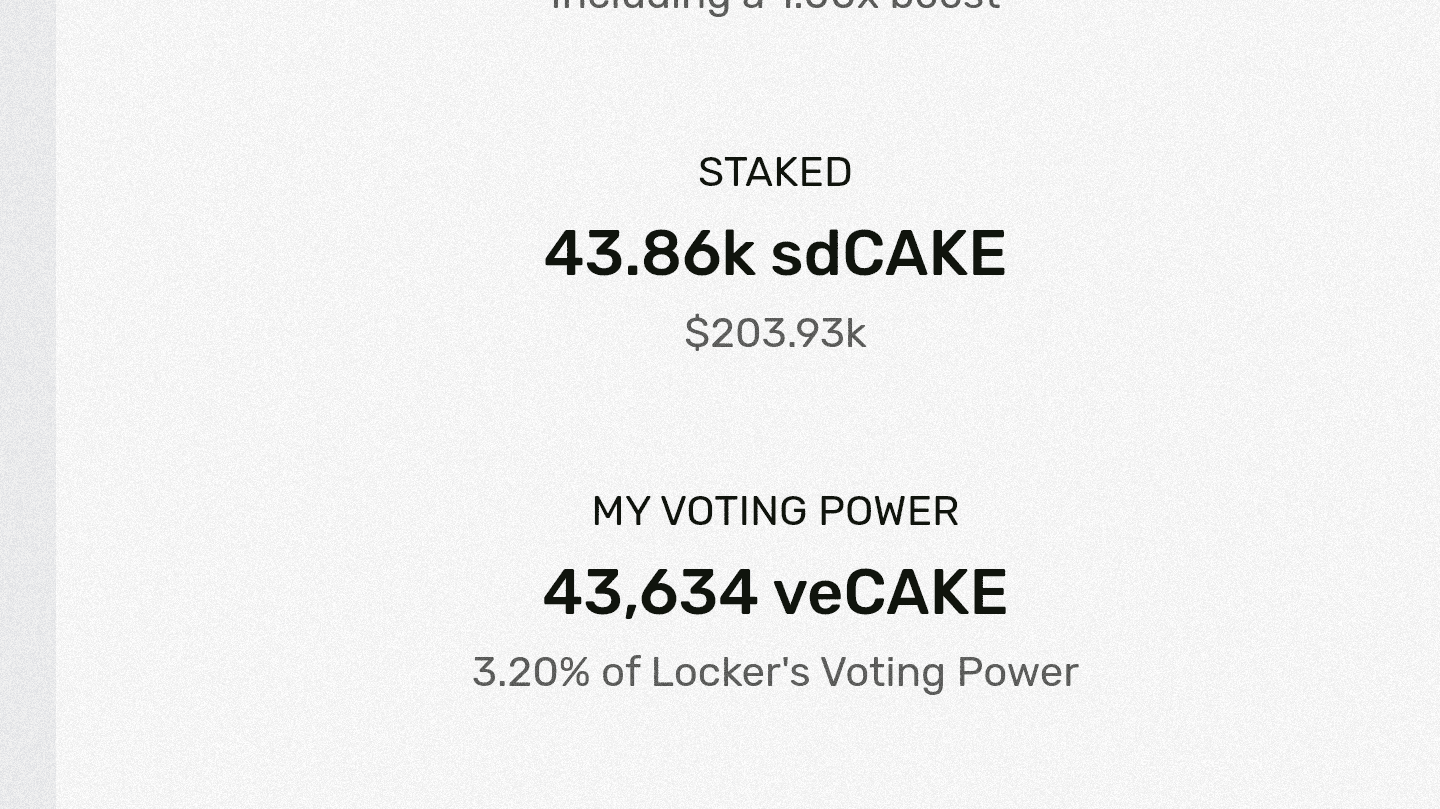The width and height of the screenshot is (1440, 809).
Task: Click the MY VOTING POWER heading
Action: [775, 512]
